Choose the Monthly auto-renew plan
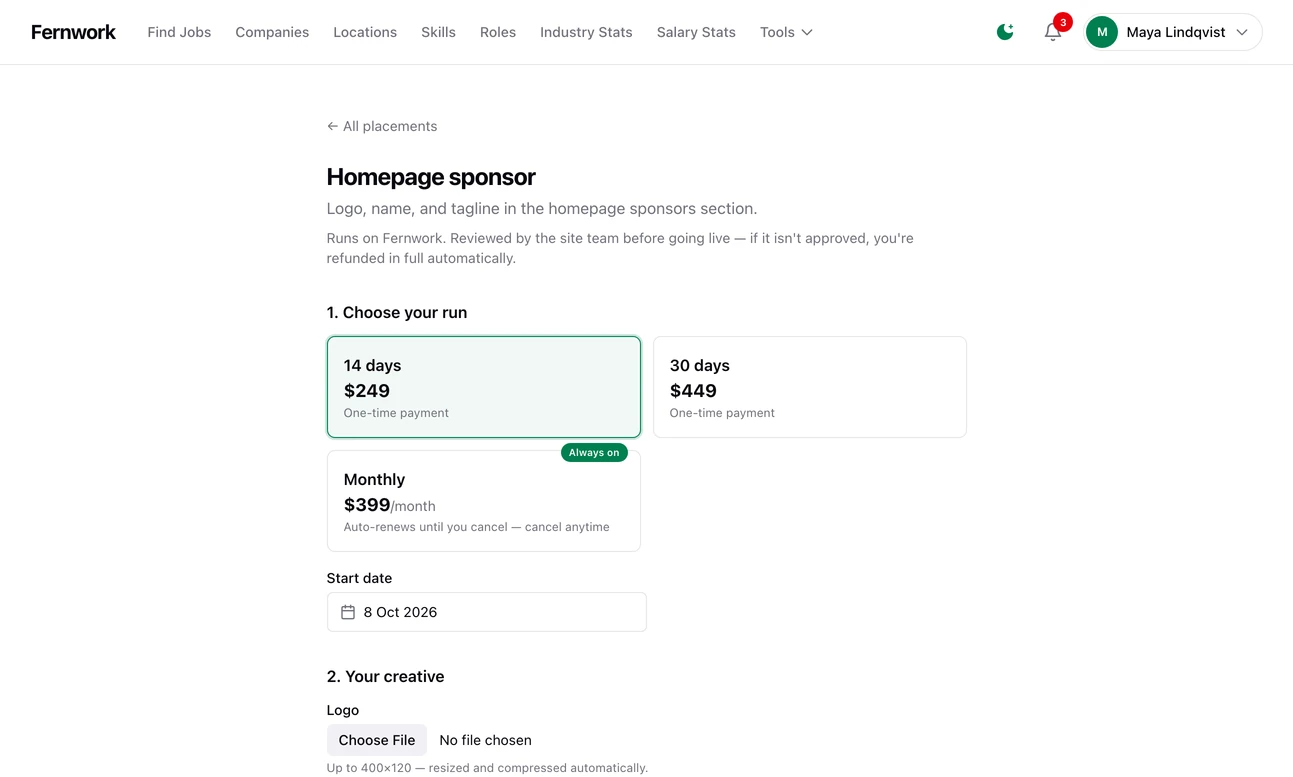1293x777 pixels. [484, 501]
